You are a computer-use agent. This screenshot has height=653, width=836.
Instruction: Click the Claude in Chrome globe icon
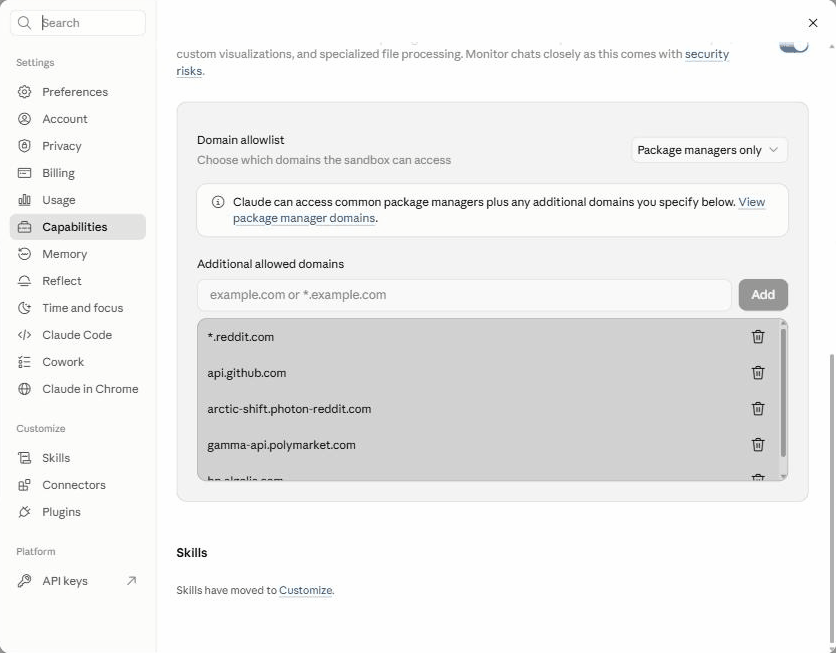(25, 389)
